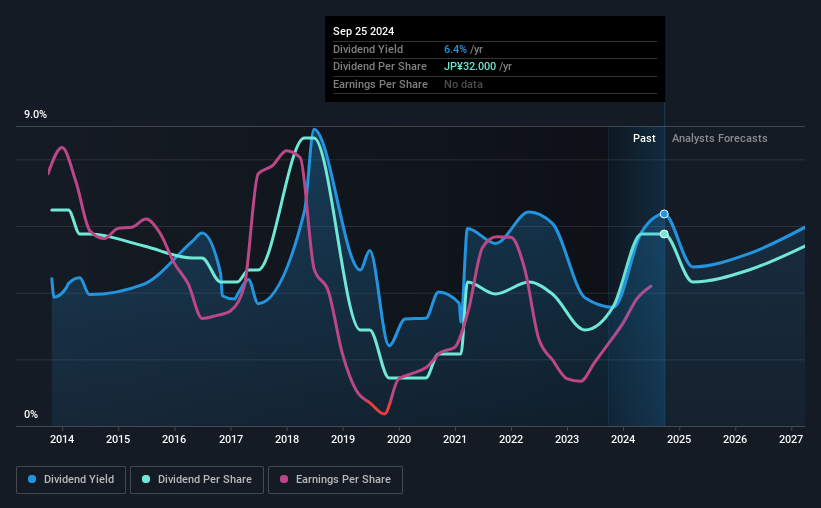Click the Analysts Forecasts label
This screenshot has height=508, width=821.
pos(719,138)
